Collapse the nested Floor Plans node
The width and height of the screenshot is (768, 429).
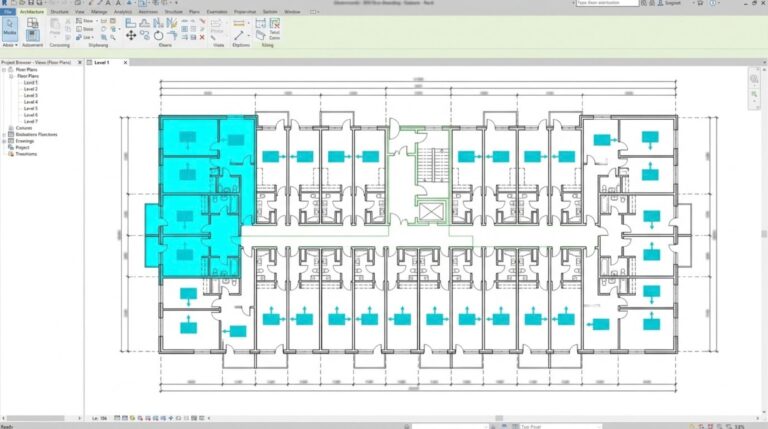11,76
